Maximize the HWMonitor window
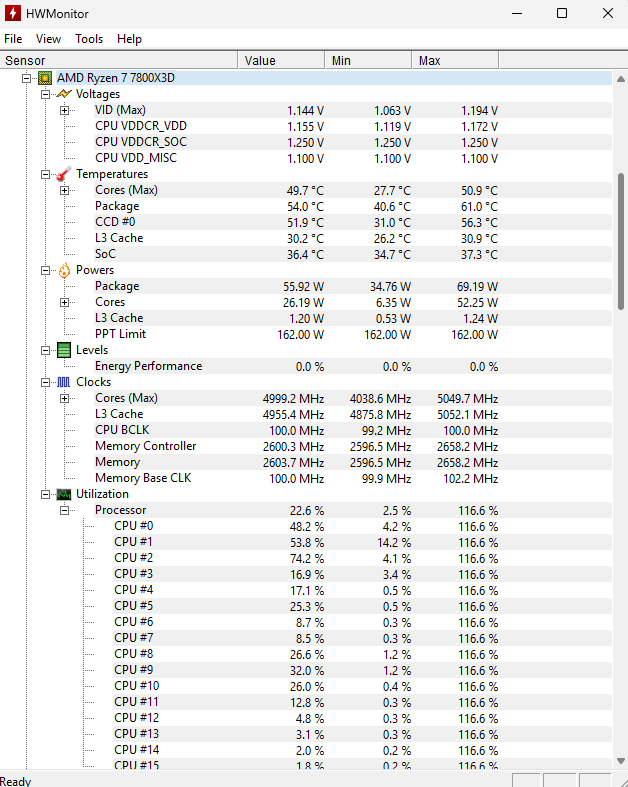Screen dimensions: 628x787 pyautogui.click(x=562, y=13)
